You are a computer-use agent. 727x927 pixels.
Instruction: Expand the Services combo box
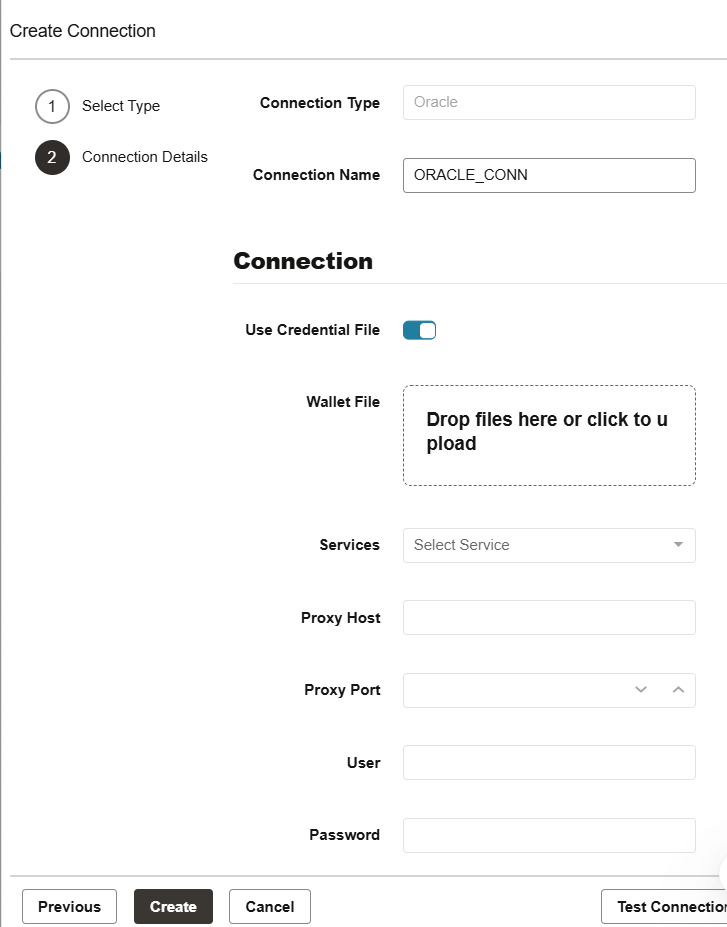540,545
